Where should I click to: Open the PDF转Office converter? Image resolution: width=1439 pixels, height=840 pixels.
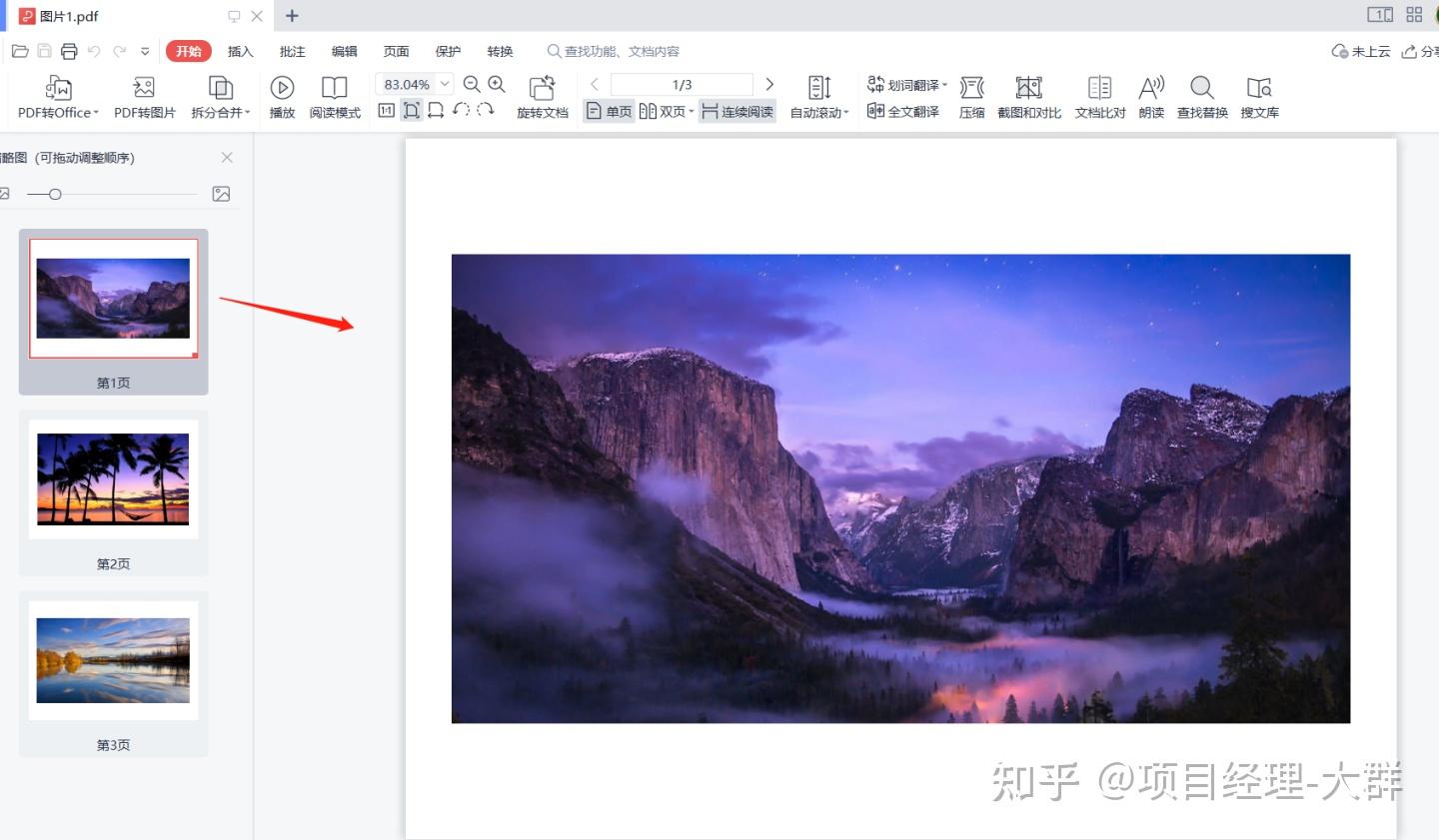coord(58,98)
